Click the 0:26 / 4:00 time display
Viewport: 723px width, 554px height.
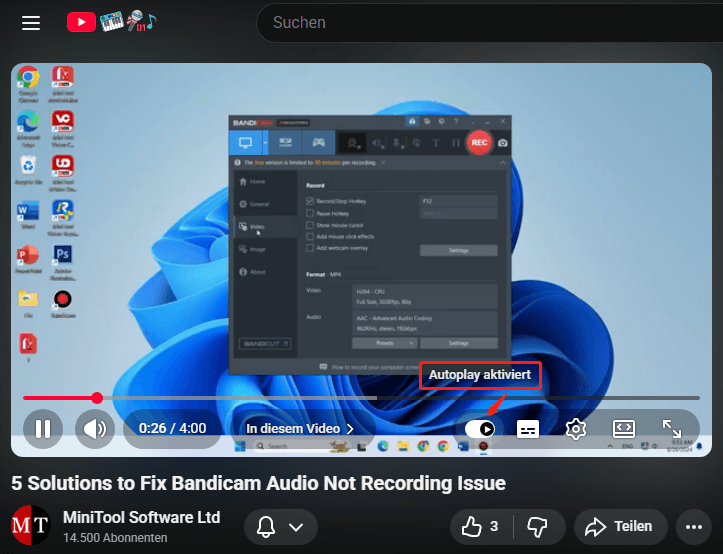172,429
